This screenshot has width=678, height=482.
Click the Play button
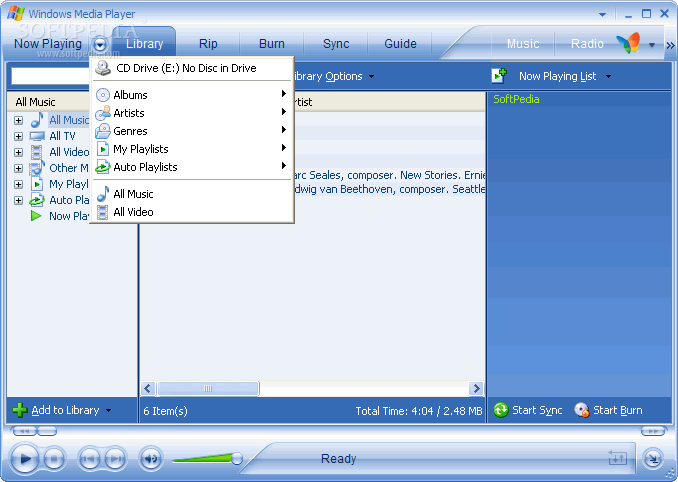pyautogui.click(x=25, y=459)
